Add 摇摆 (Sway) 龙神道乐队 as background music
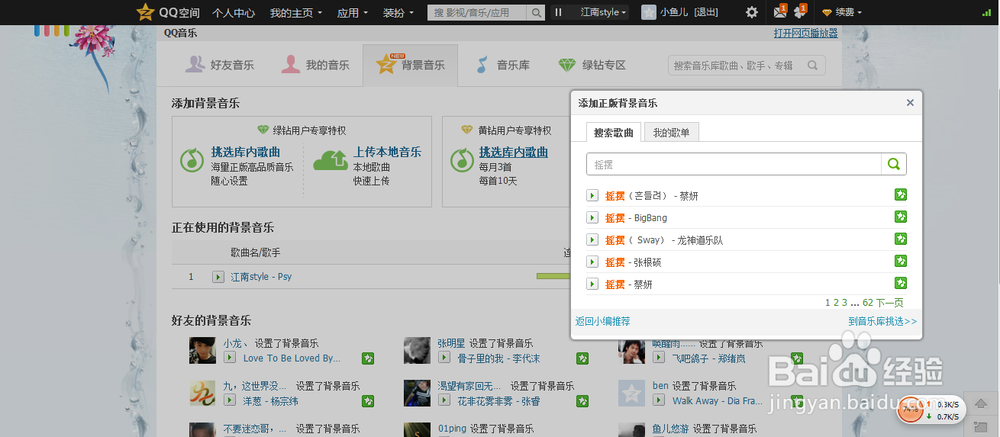 (901, 239)
